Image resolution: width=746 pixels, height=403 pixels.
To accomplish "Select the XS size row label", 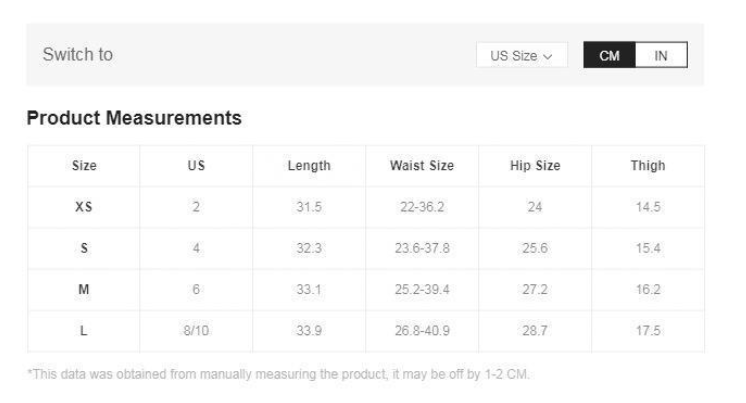I will tap(84, 207).
